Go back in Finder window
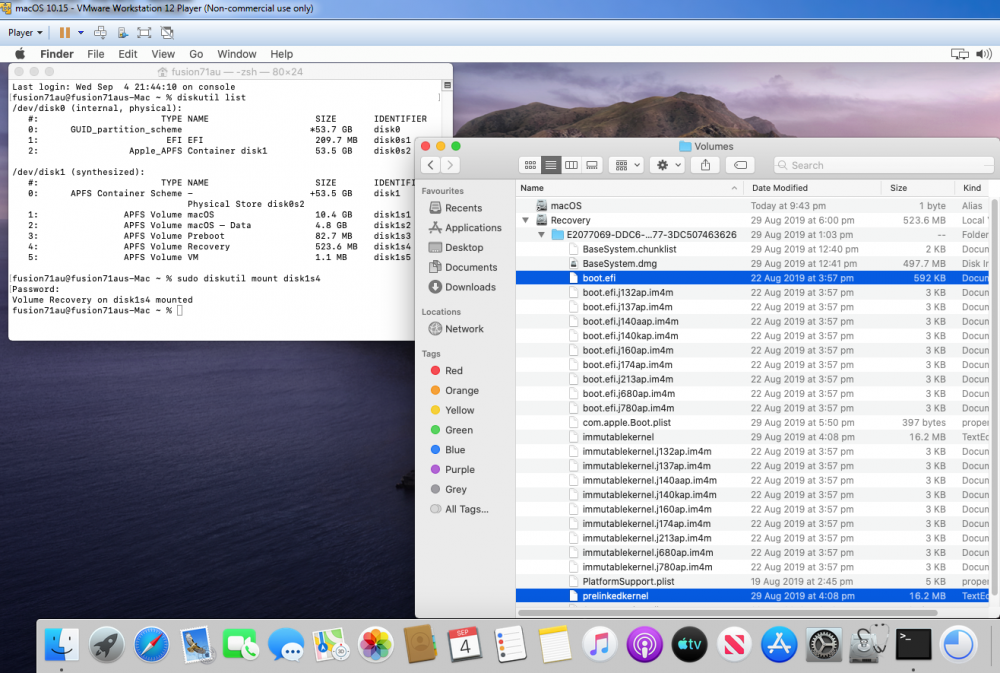Viewport: 1000px width, 673px height. click(430, 165)
